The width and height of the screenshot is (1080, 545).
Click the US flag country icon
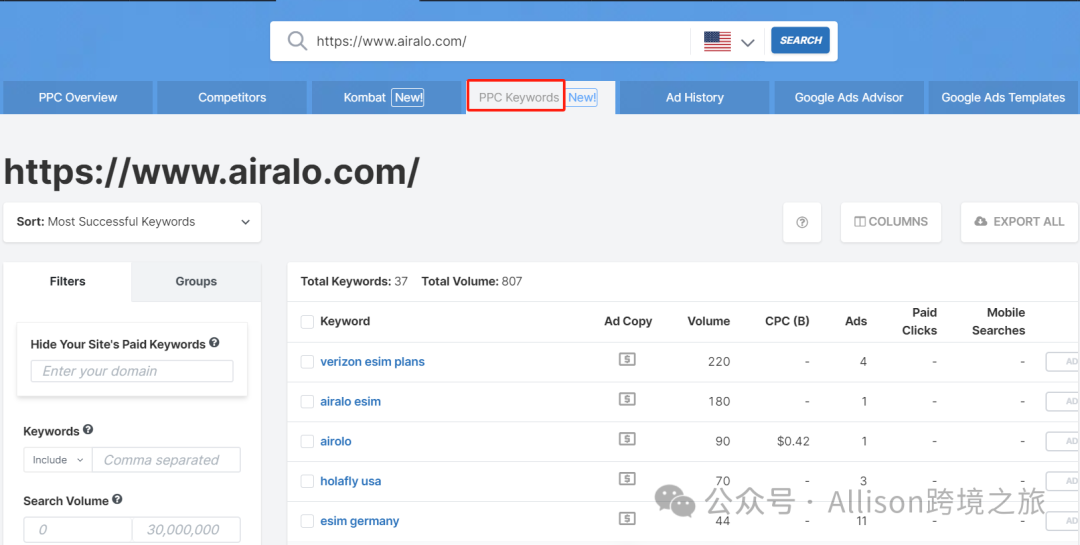[717, 41]
